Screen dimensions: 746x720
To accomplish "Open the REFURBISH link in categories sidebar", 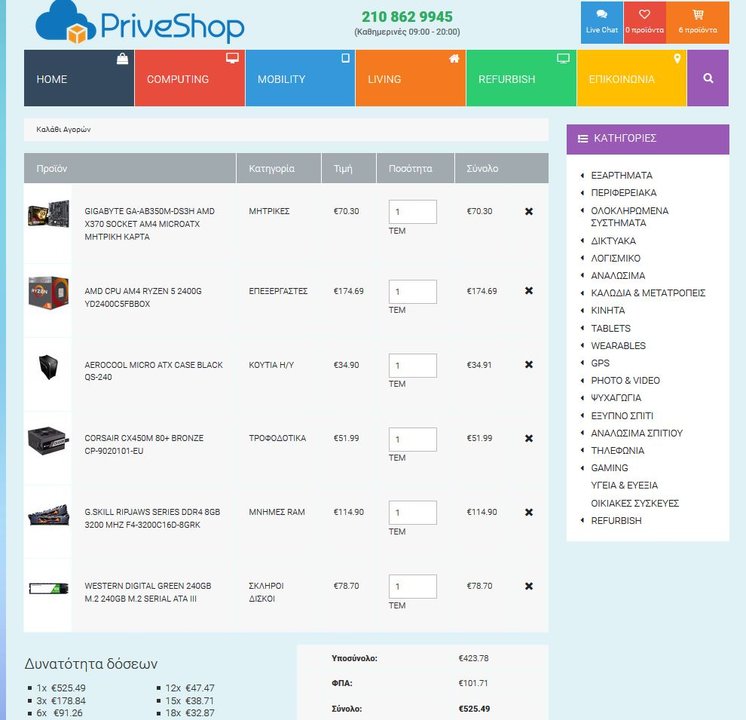I will [616, 521].
